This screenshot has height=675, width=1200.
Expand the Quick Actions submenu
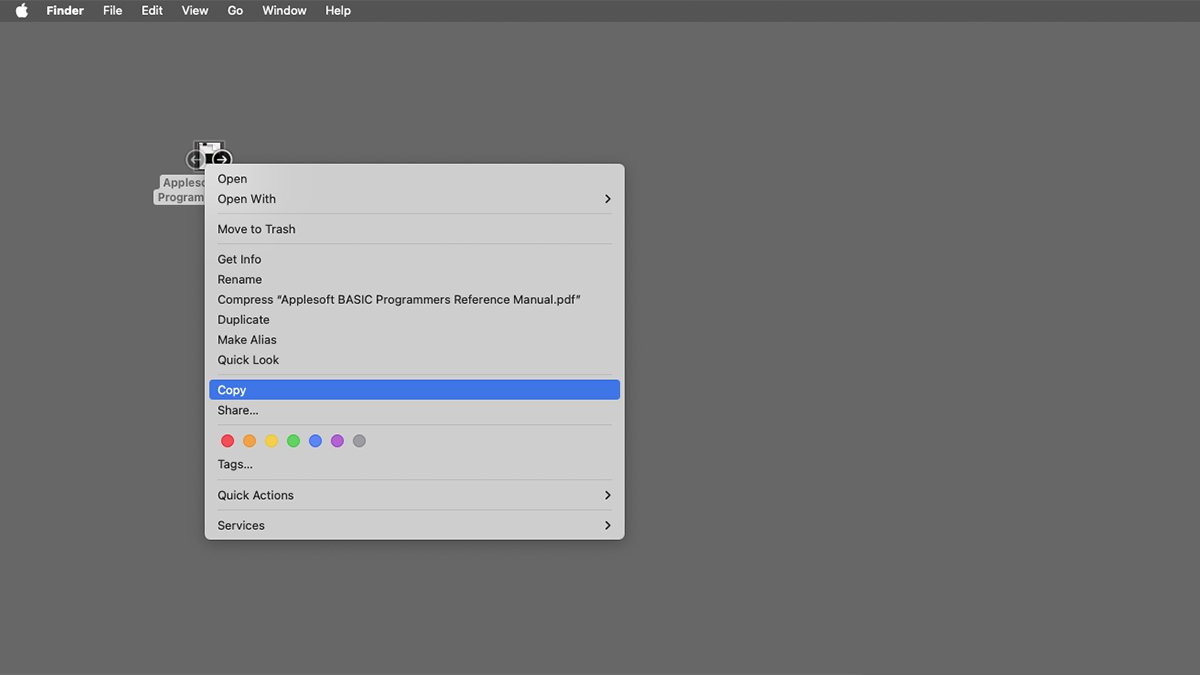[414, 495]
